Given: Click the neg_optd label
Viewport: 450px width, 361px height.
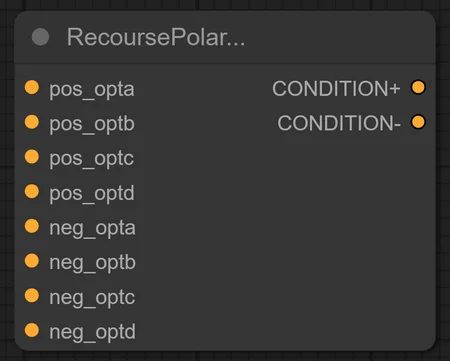Looking at the screenshot, I should click(x=92, y=332).
